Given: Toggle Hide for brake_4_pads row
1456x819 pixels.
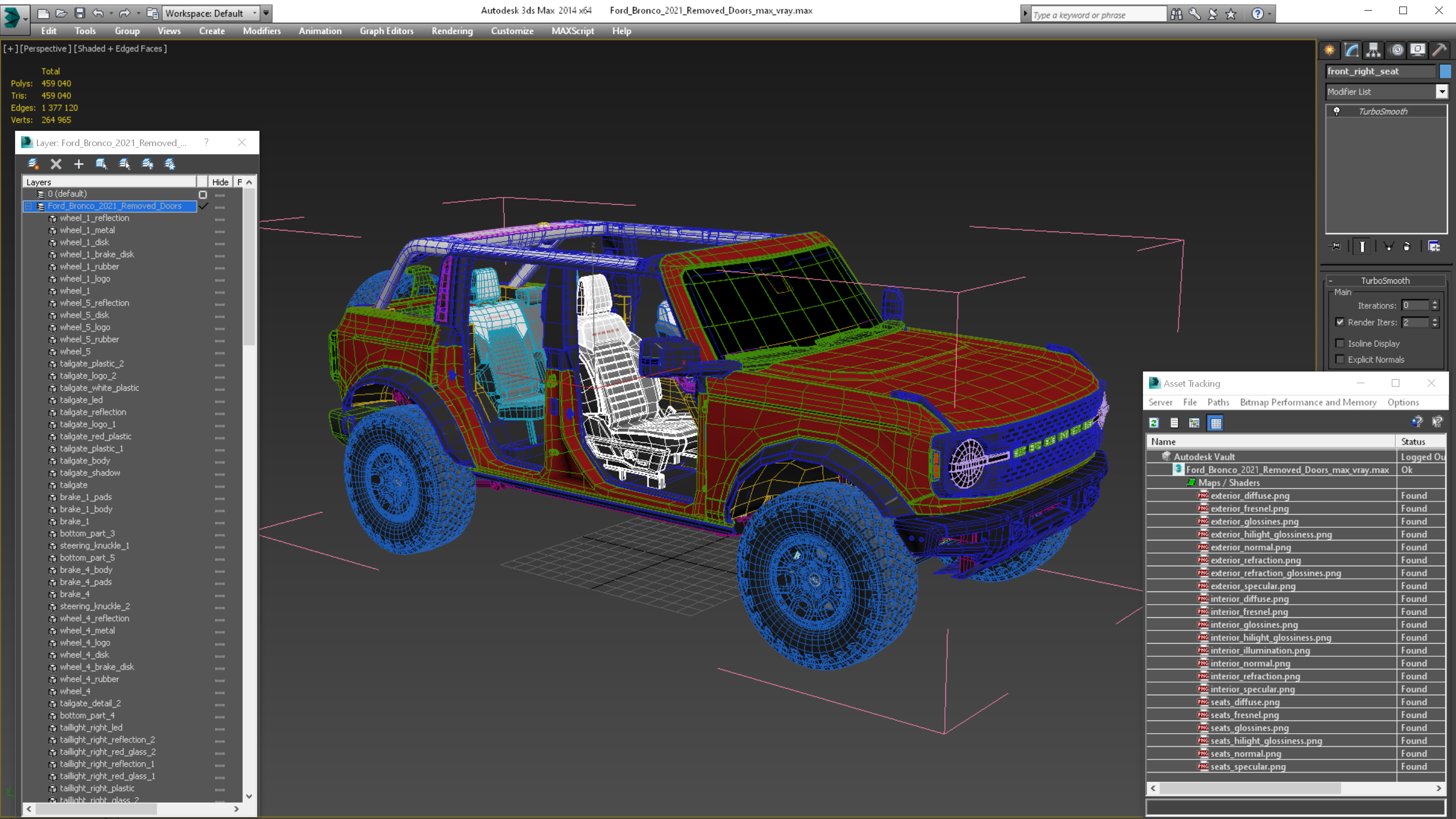Looking at the screenshot, I should (220, 583).
